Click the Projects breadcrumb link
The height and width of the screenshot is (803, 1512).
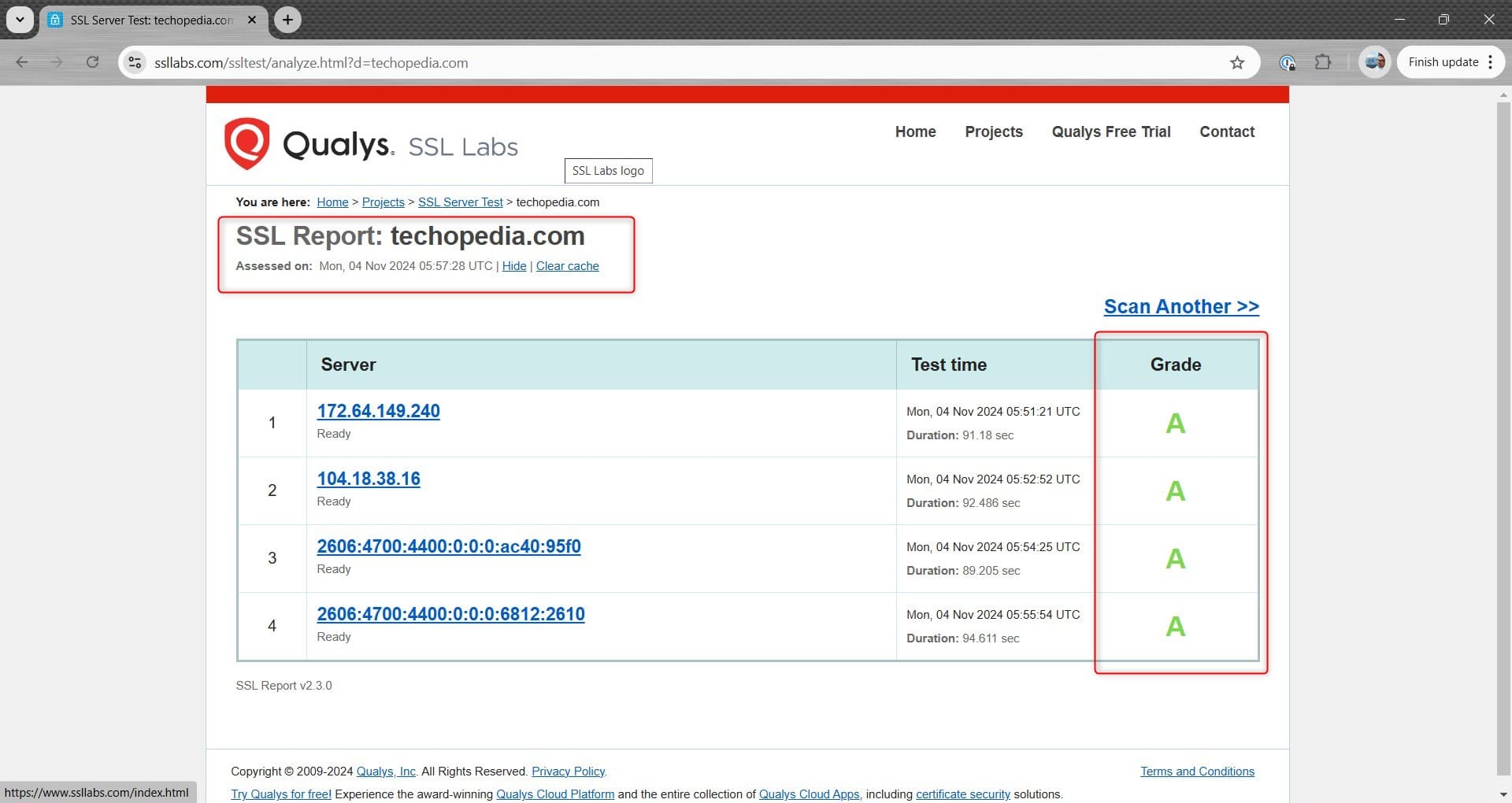(384, 202)
